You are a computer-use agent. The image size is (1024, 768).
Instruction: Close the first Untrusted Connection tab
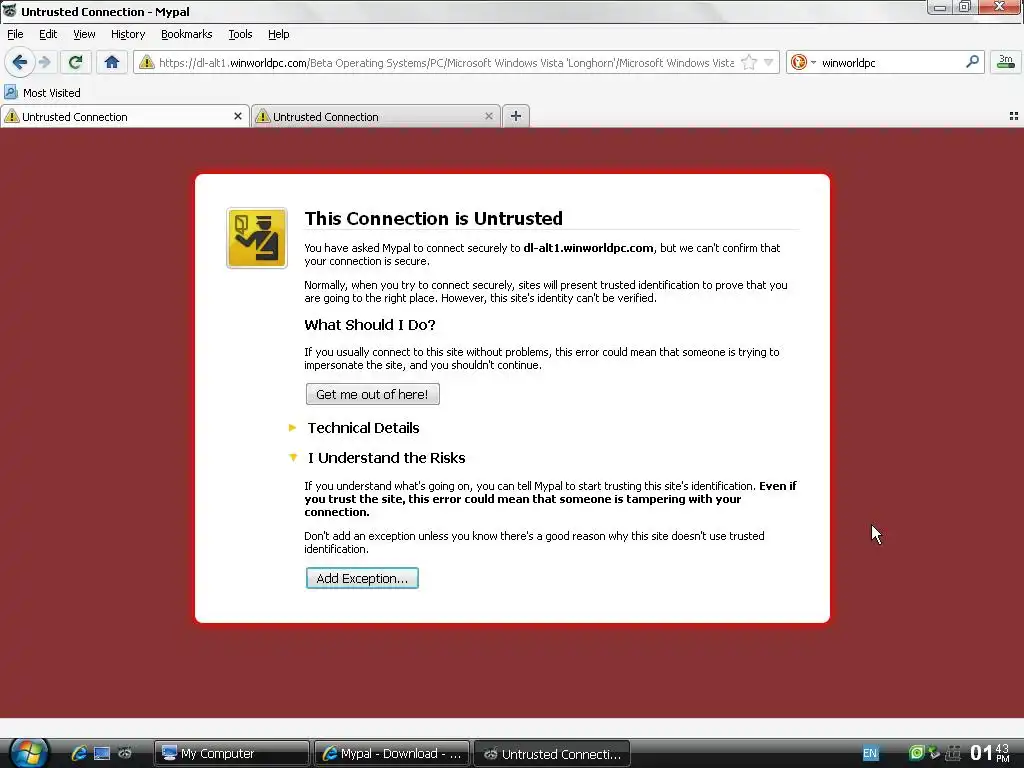tap(238, 116)
